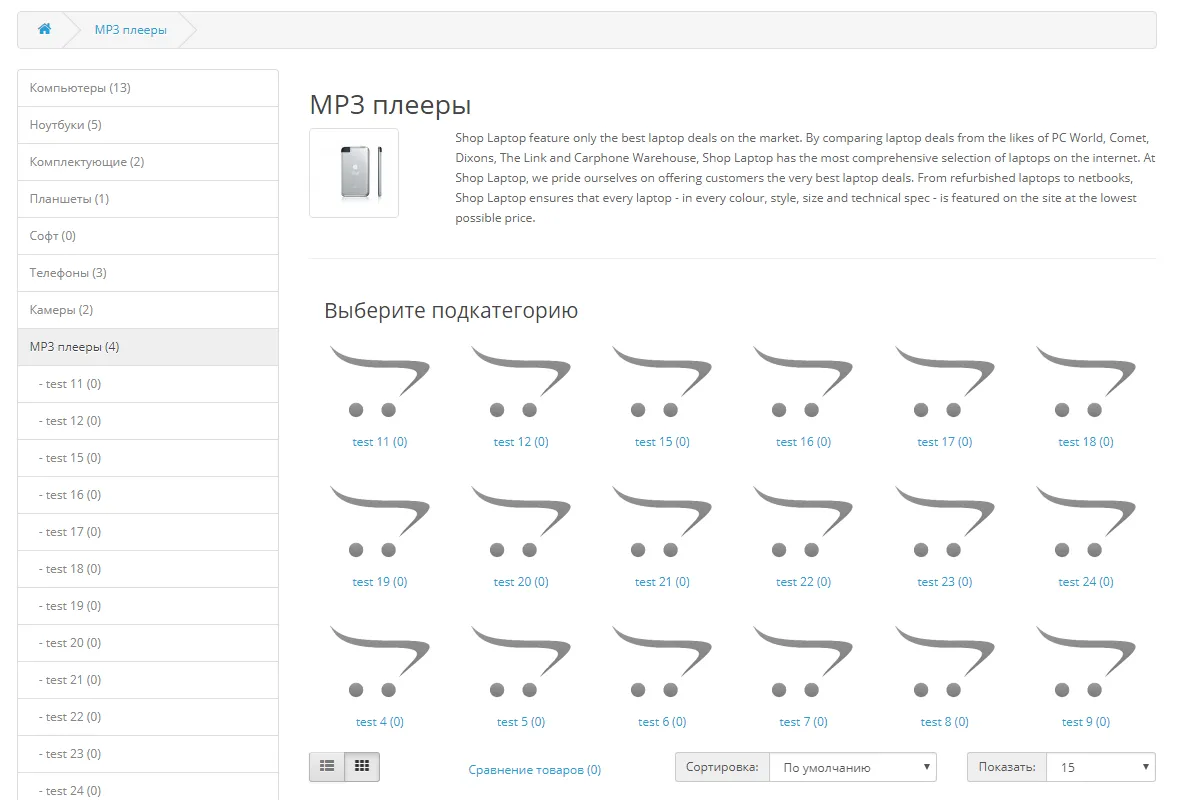
Task: Click MP3 плееры breadcrumb link
Action: (131, 29)
